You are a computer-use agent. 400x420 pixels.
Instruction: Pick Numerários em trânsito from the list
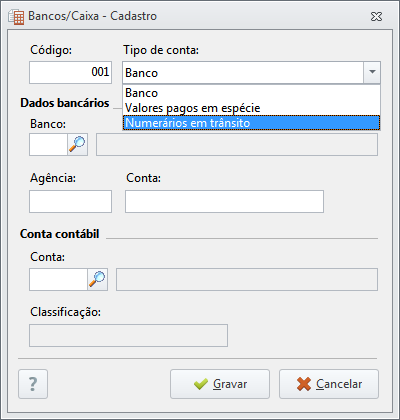click(251, 123)
